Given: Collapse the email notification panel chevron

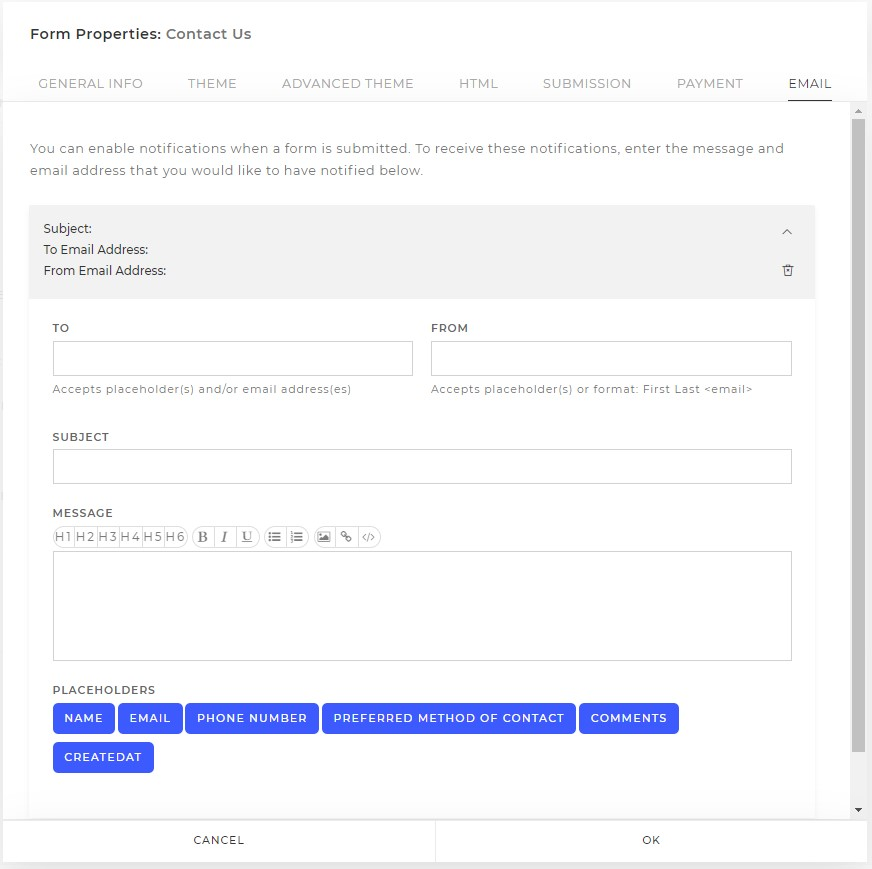Looking at the screenshot, I should coord(787,231).
